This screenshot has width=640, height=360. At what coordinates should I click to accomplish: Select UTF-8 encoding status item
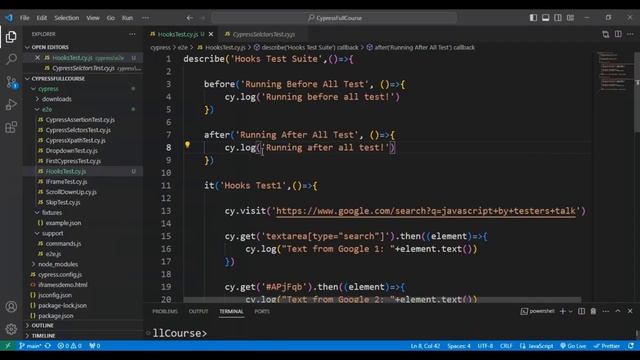click(485, 346)
